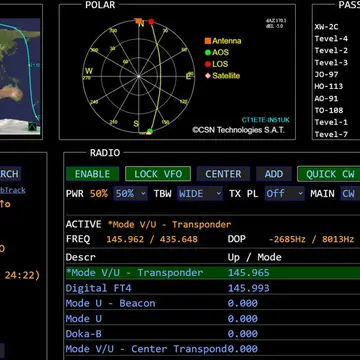Select the Mode U - Beacon row
Viewport: 360px width, 360px height.
tap(213, 303)
